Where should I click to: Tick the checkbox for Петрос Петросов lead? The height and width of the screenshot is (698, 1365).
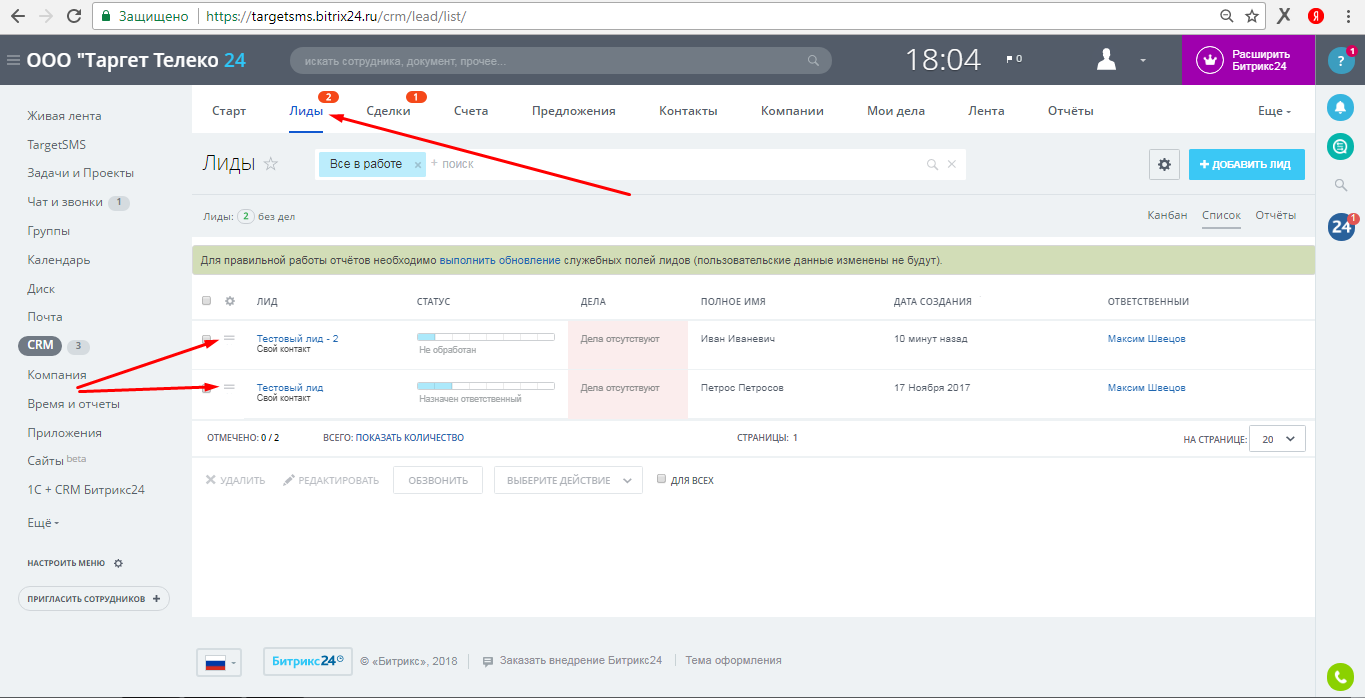pyautogui.click(x=207, y=388)
